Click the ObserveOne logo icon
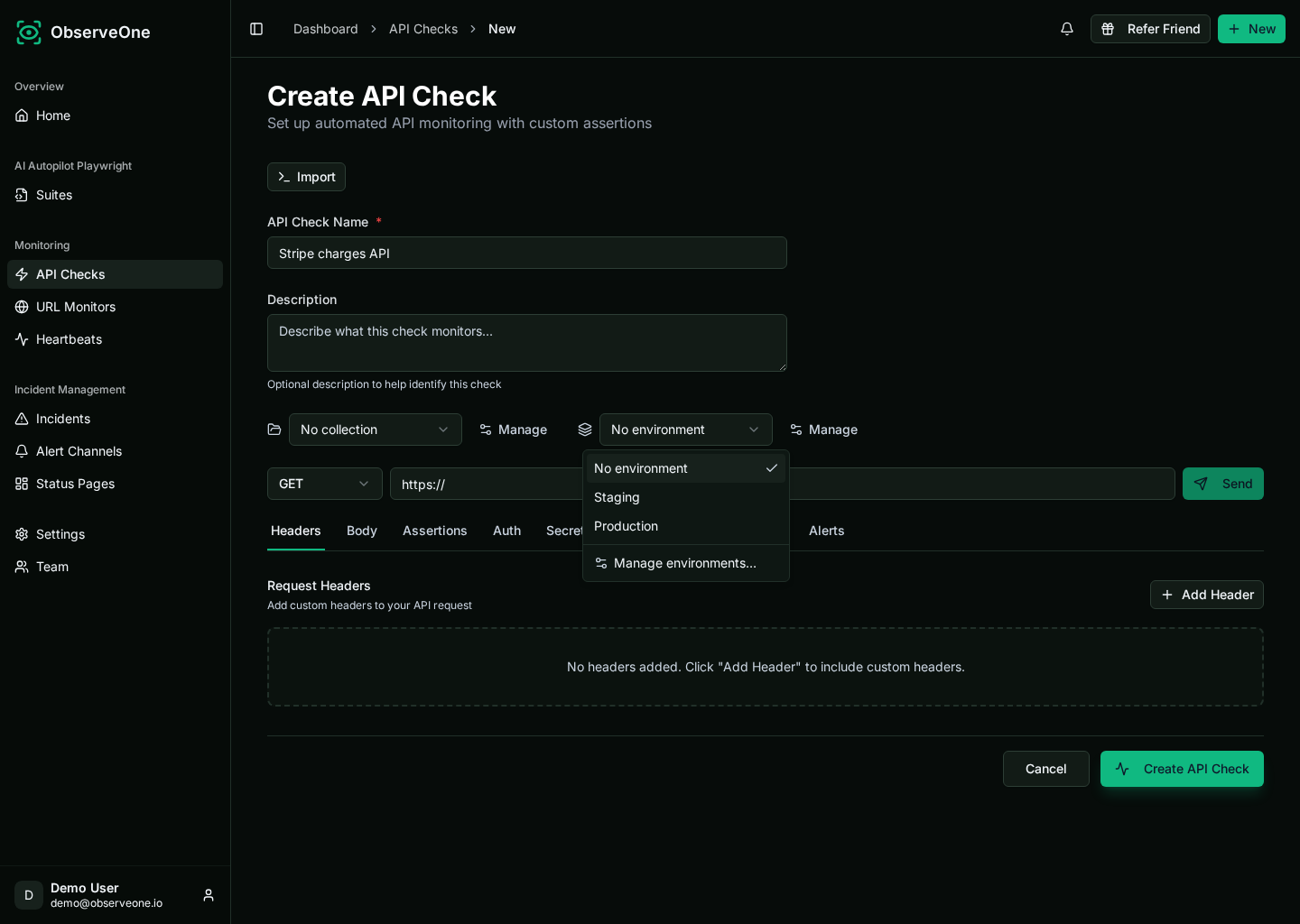1300x924 pixels. [x=29, y=32]
